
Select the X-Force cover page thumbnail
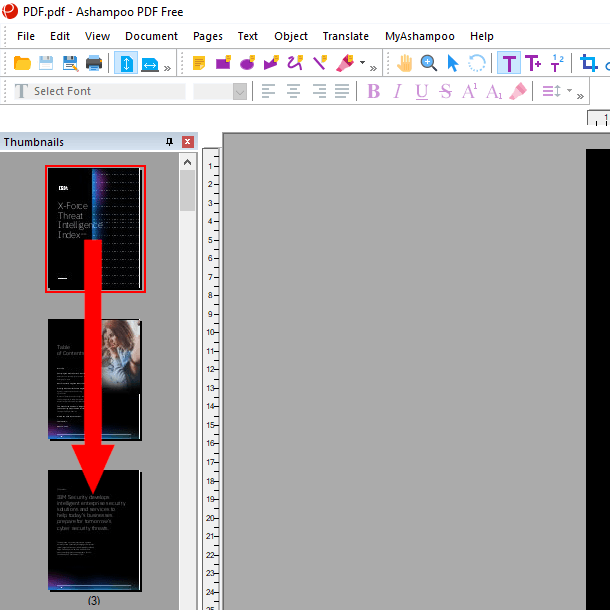[x=95, y=229]
